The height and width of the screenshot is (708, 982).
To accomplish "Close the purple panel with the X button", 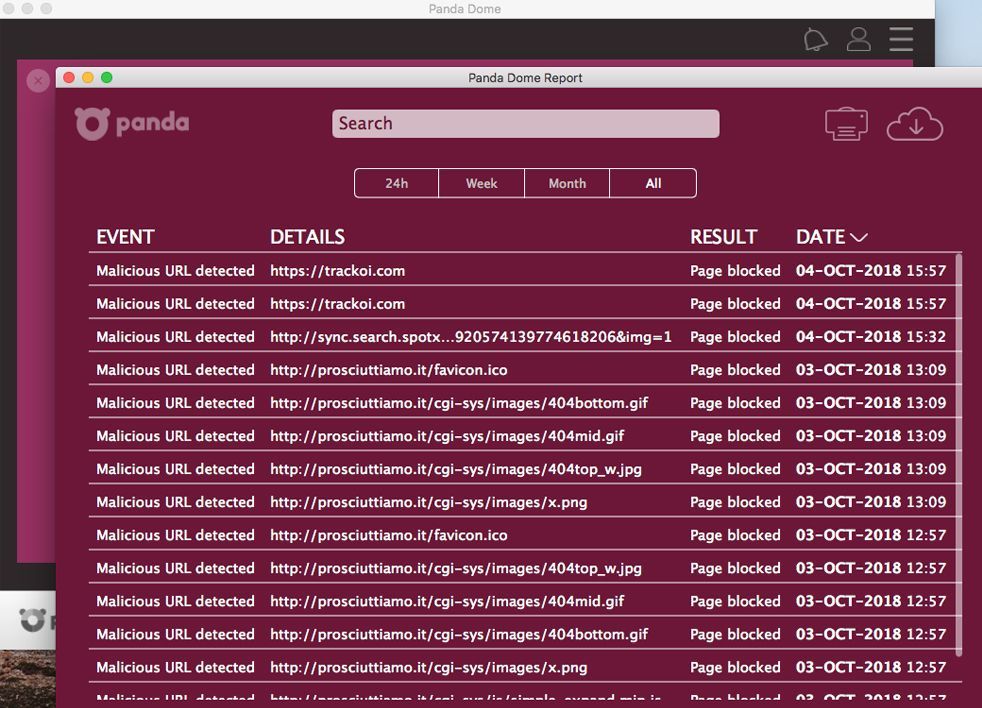I will (x=38, y=81).
